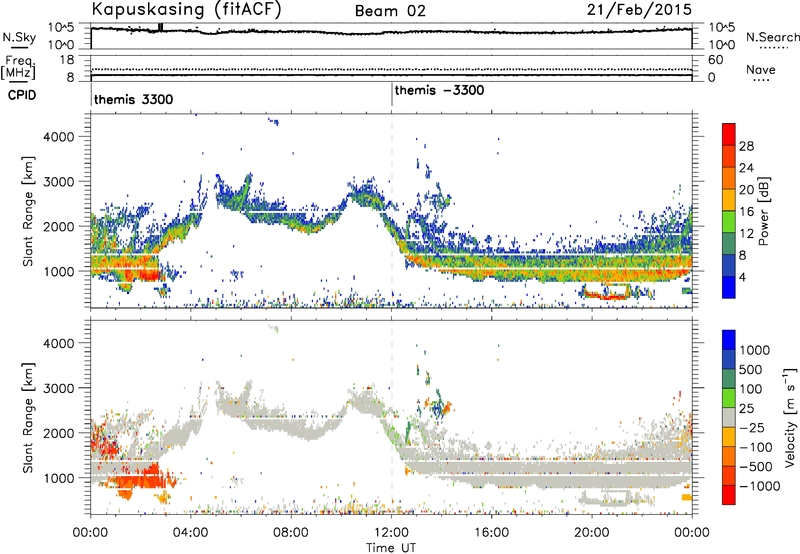Screen dimensions: 800x554
Task: Click the -25 tick on the Velocity colorbar
Action: [x=752, y=428]
